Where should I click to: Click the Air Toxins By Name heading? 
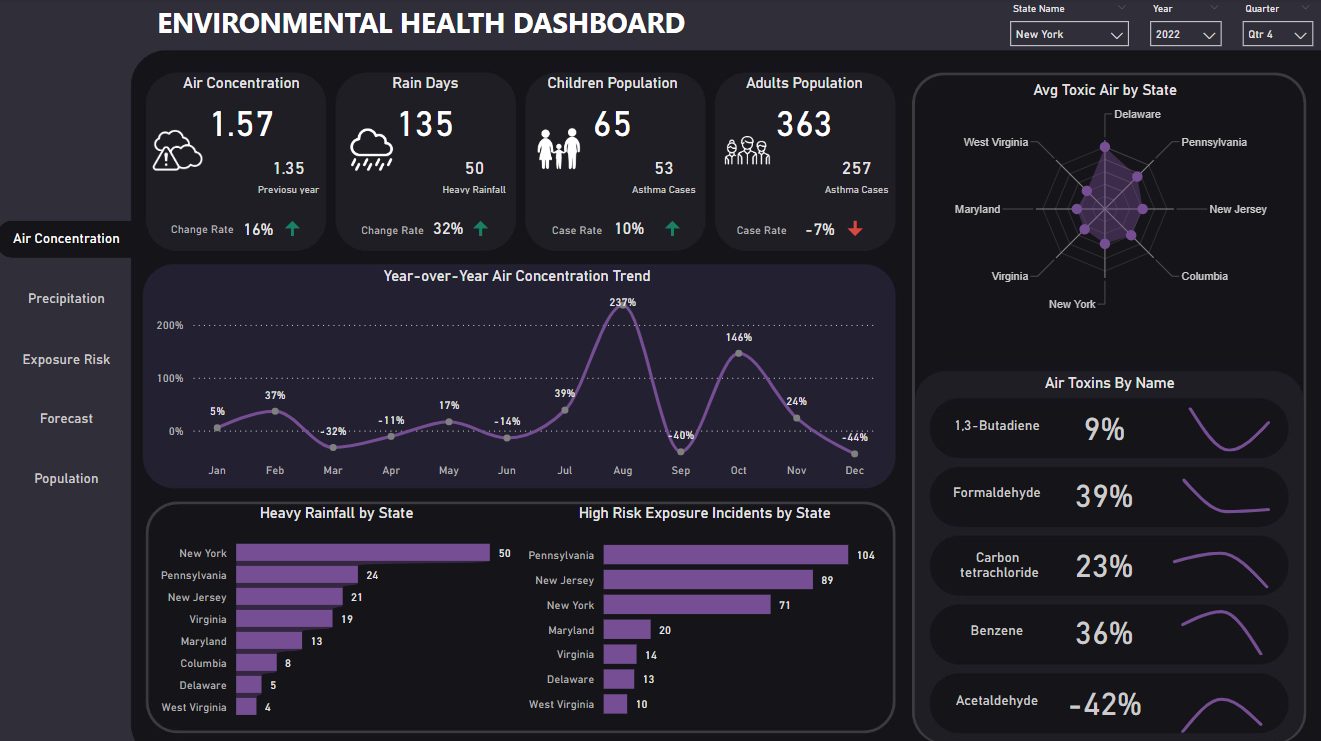click(x=1109, y=383)
